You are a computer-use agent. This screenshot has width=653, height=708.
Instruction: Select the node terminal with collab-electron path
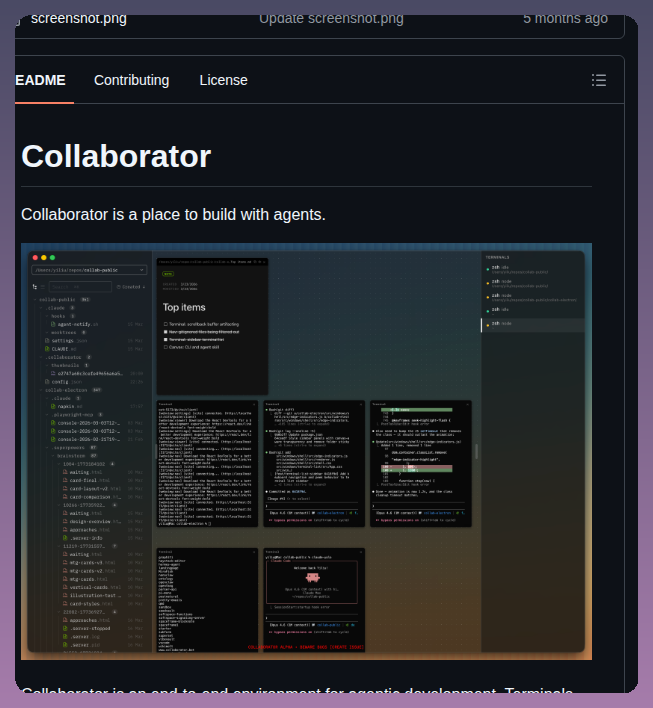(533, 298)
